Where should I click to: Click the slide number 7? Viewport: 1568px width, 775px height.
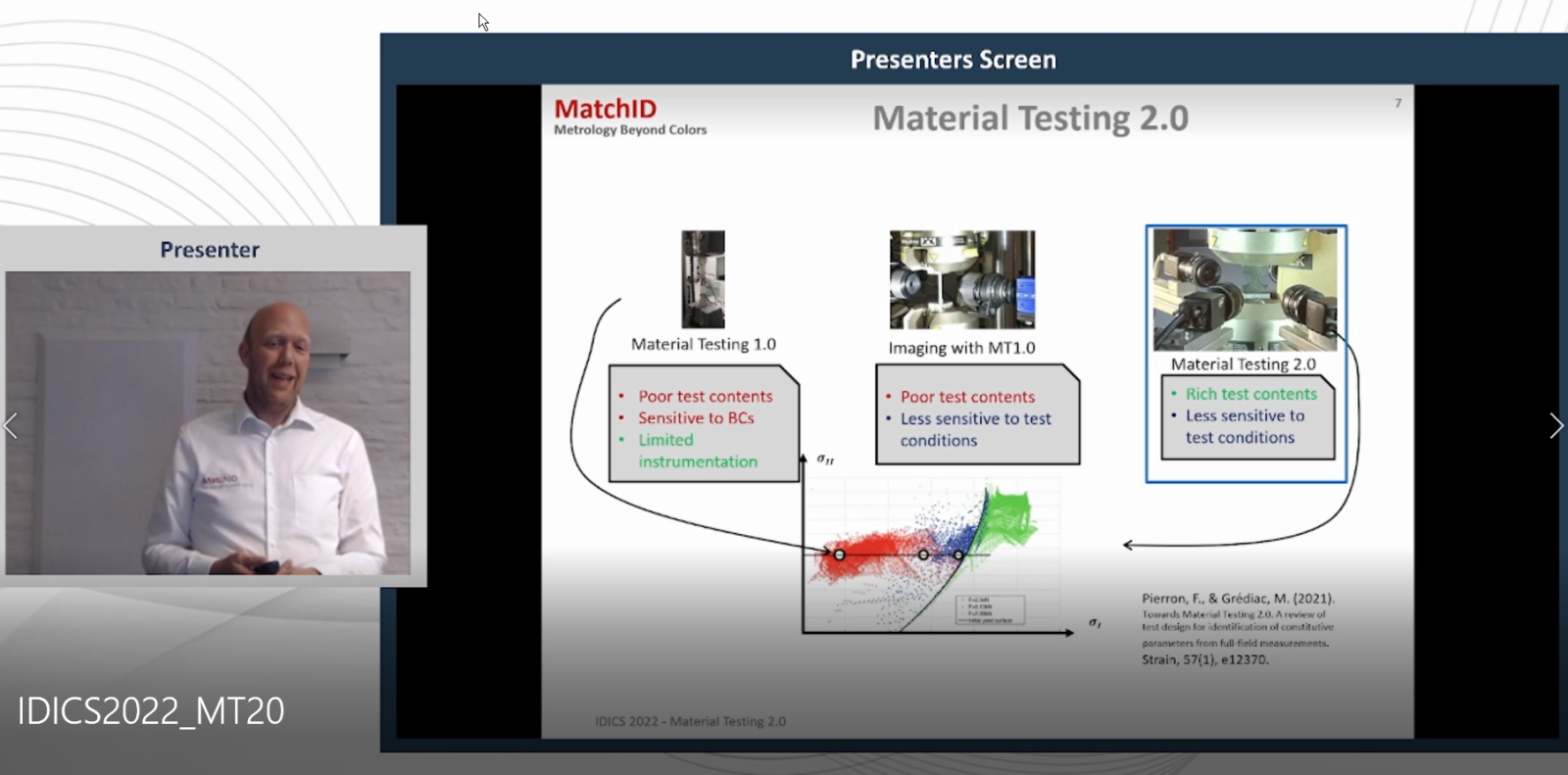[1398, 103]
